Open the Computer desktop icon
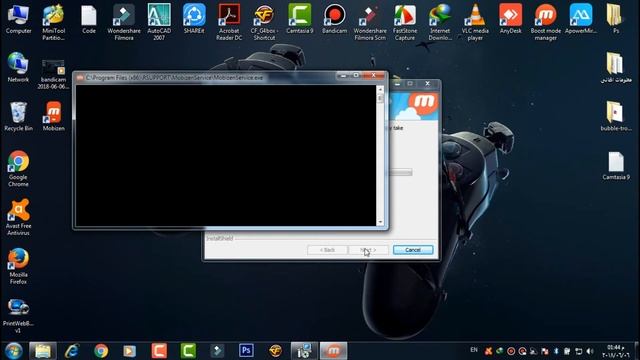This screenshot has height=360, width=640. click(18, 19)
